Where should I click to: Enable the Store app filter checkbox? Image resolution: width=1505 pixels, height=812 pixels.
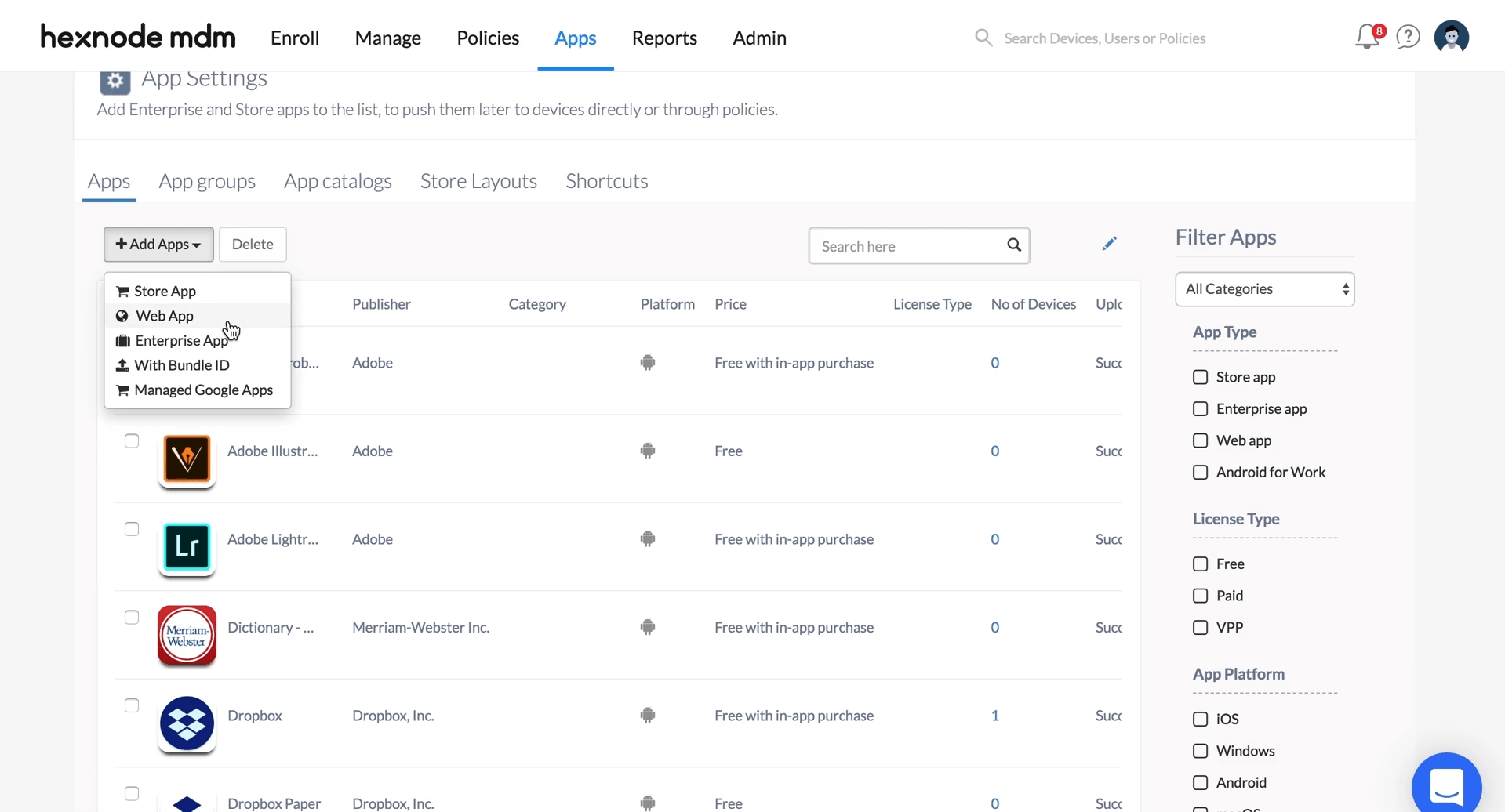(1200, 377)
